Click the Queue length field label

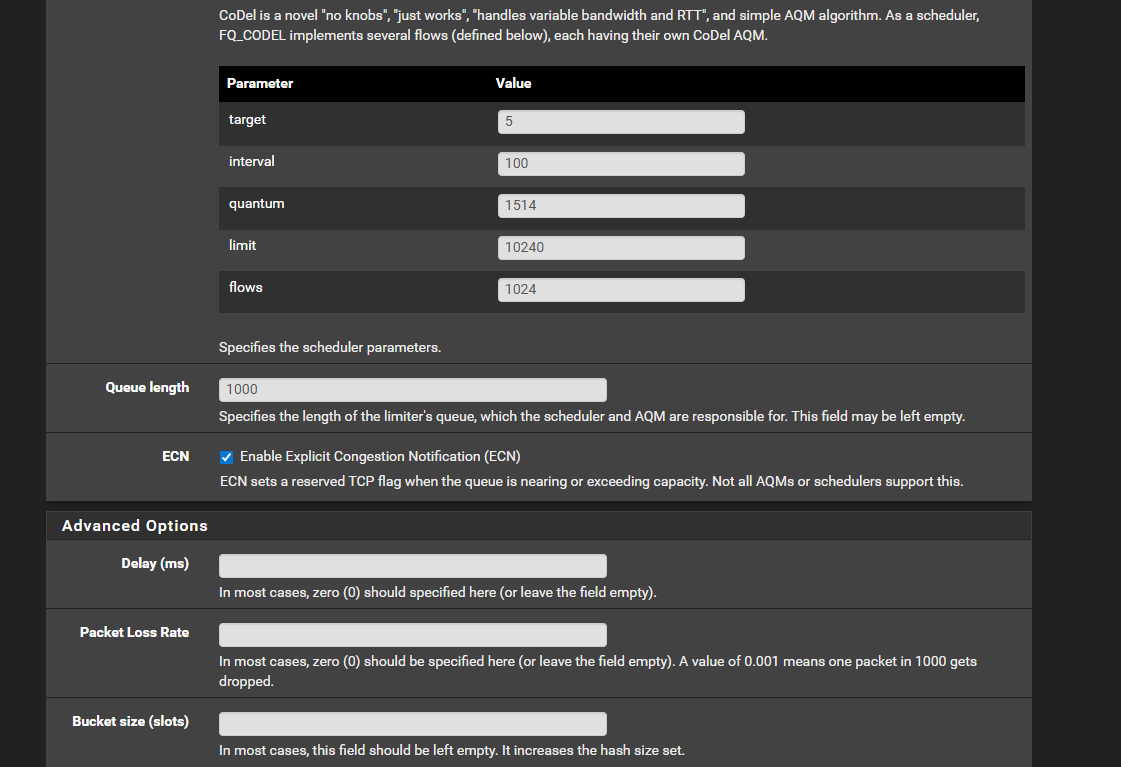coord(147,388)
